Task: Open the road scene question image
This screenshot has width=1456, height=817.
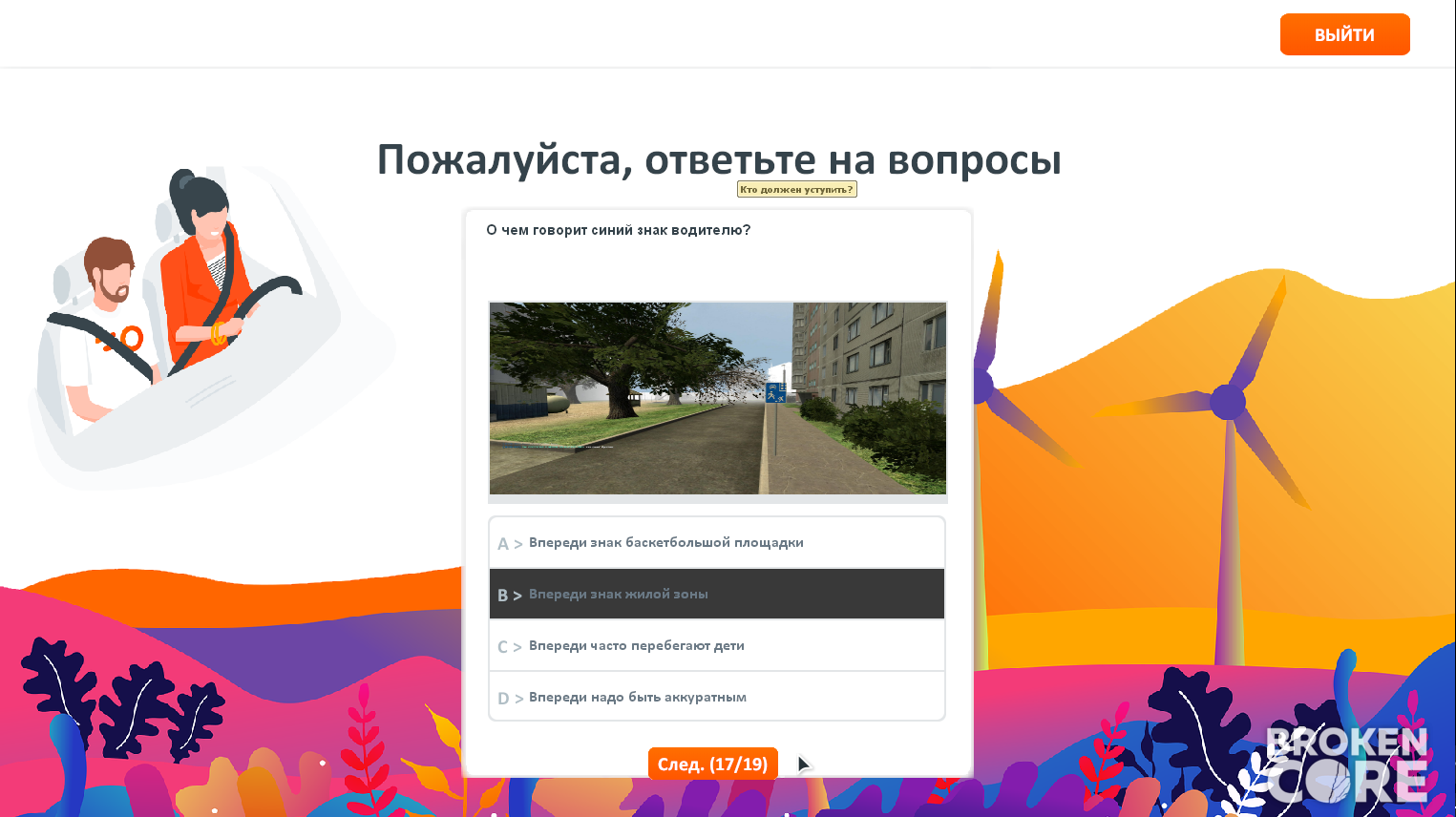Action: point(718,399)
